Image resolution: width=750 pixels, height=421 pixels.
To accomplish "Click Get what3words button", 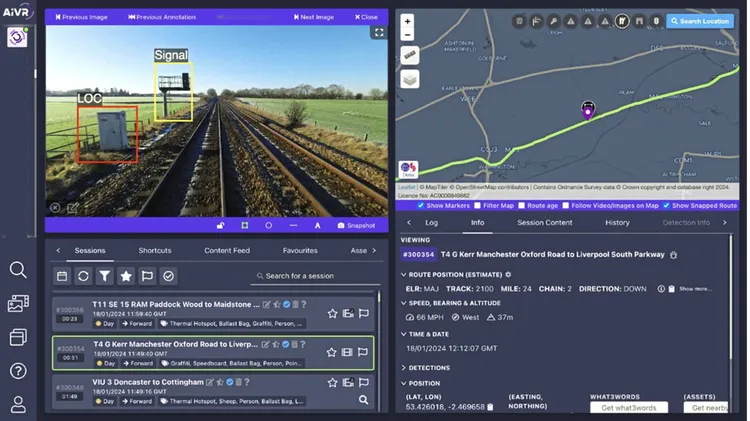I will (629, 408).
